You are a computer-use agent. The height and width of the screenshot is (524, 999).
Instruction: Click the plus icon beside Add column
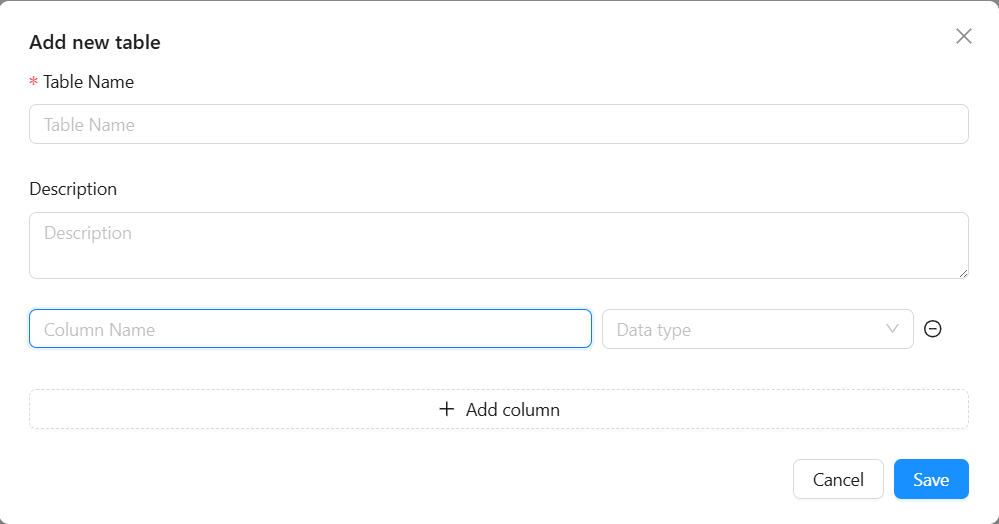[x=447, y=409]
